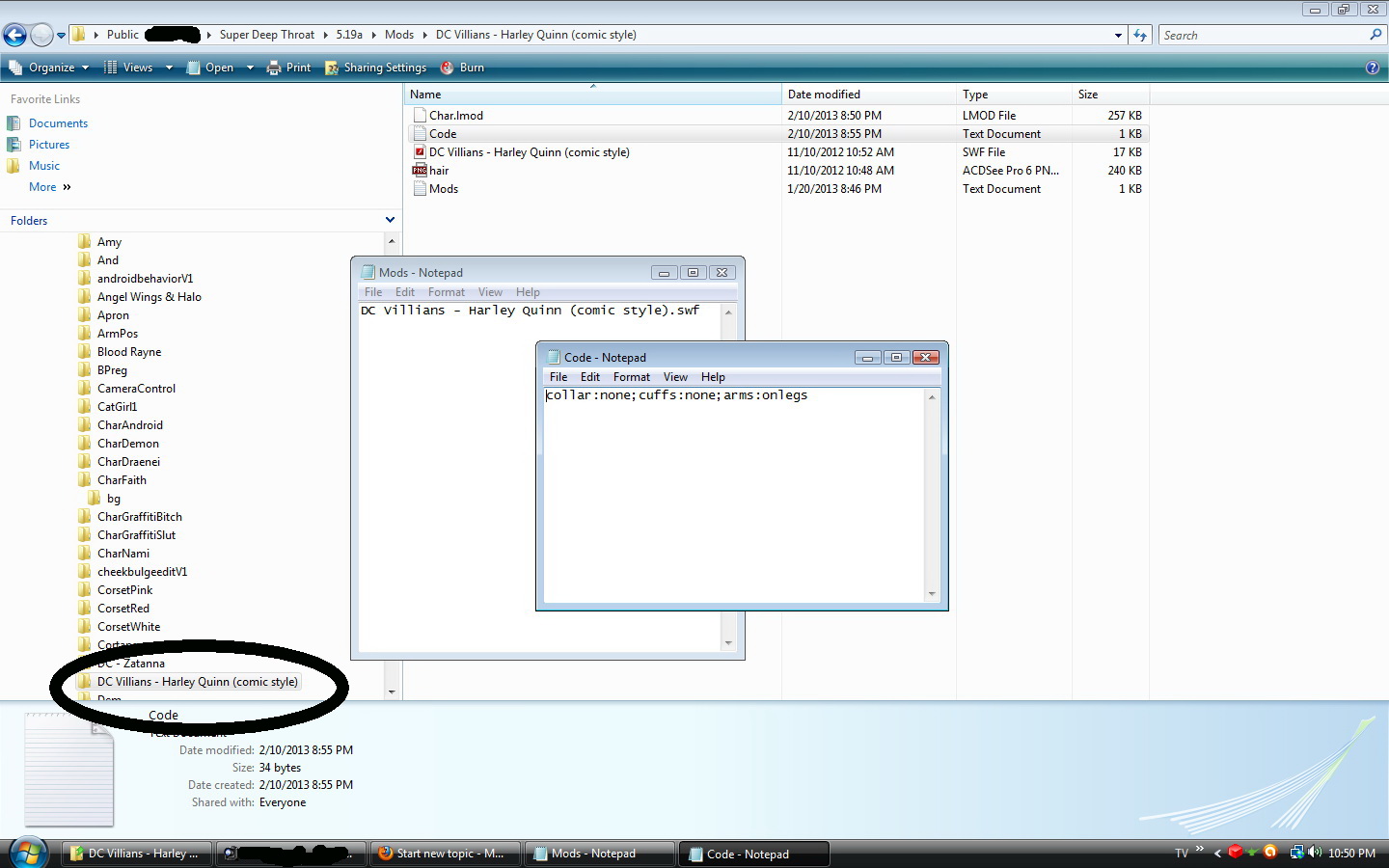
Task: Click the folder tree scroll-down arrow
Action: point(391,692)
